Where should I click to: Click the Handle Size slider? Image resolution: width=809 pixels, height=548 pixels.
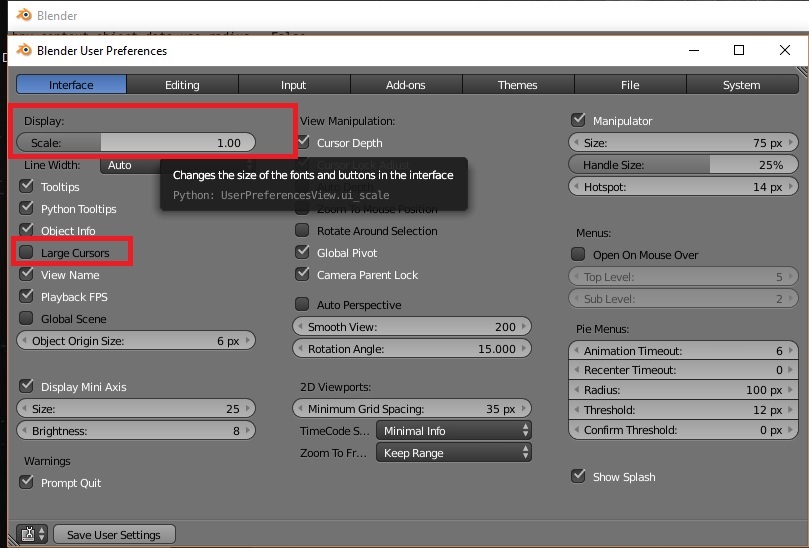click(x=684, y=165)
